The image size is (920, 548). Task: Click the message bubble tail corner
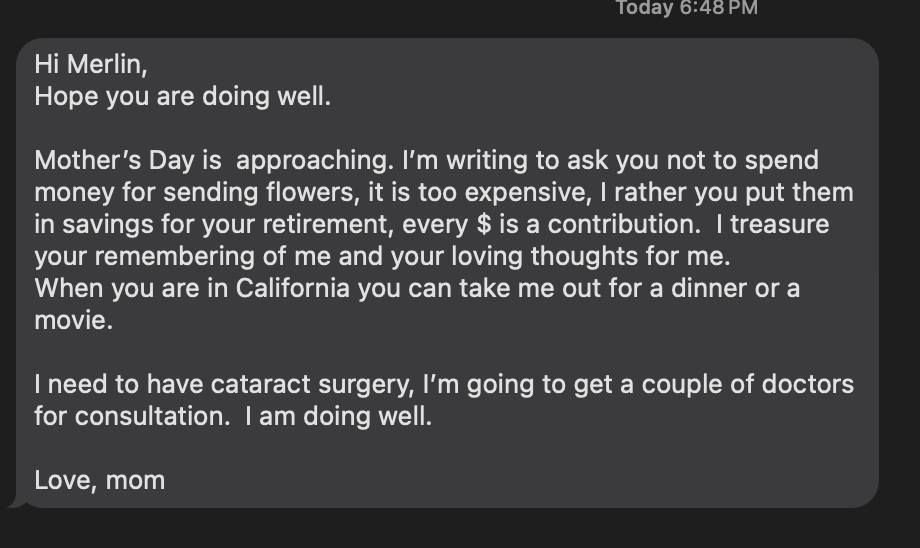[x=16, y=503]
